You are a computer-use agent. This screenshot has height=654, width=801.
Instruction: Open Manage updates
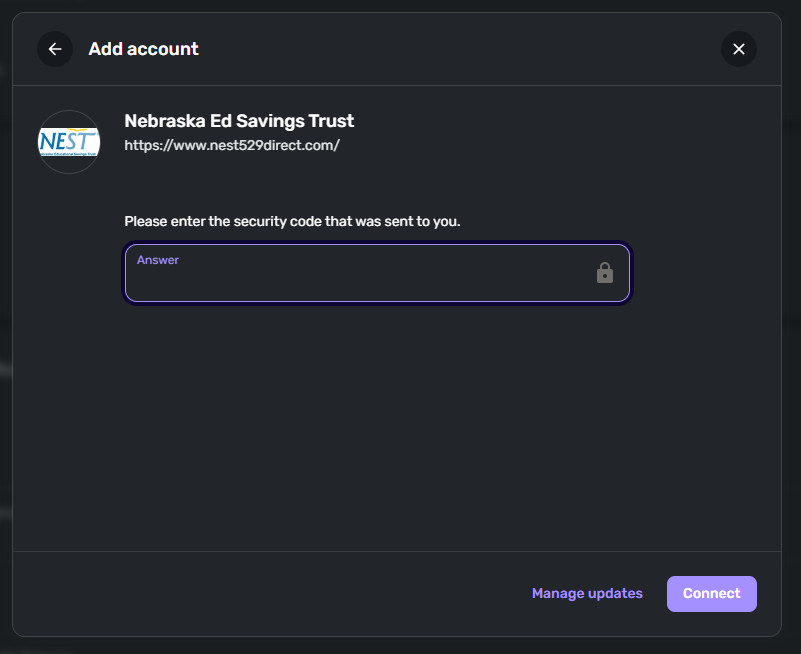coord(587,593)
